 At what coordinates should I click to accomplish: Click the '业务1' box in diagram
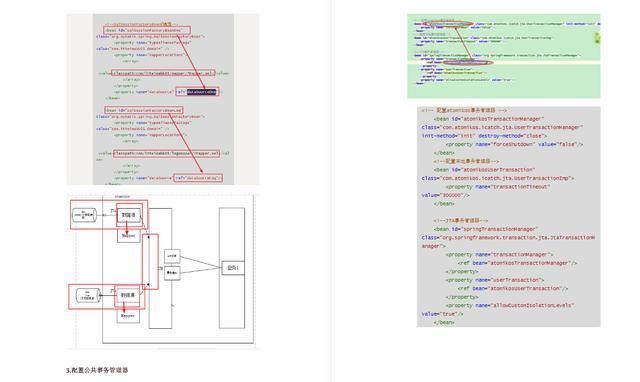[x=233, y=268]
